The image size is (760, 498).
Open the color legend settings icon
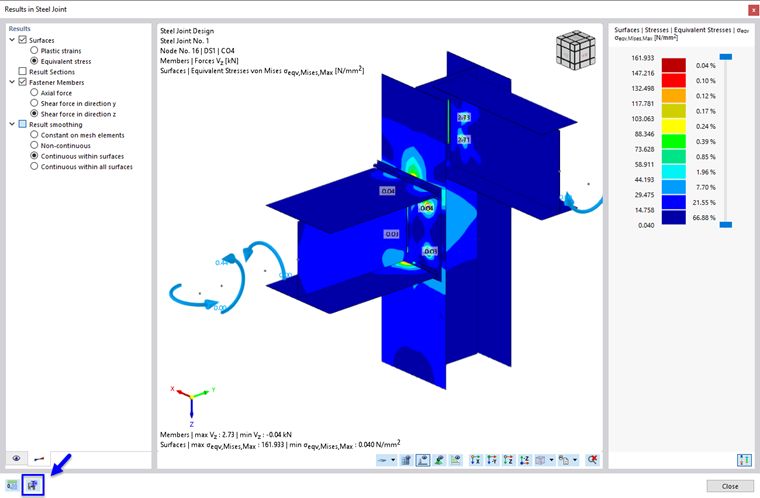[744, 460]
